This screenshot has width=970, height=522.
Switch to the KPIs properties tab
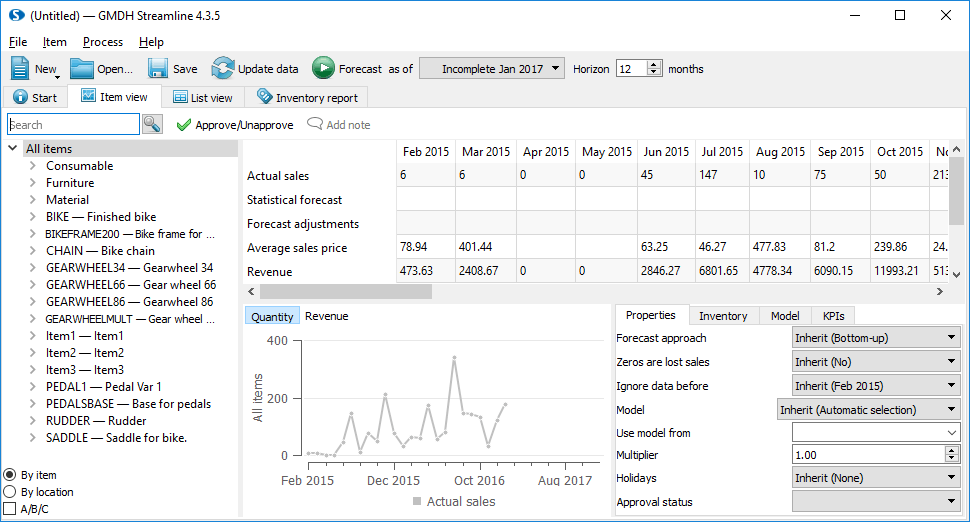(x=833, y=316)
